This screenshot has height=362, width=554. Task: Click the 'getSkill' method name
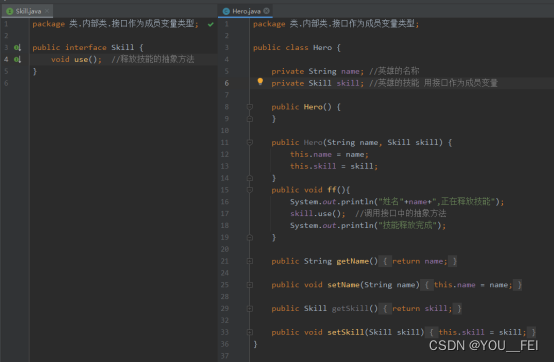coord(350,309)
